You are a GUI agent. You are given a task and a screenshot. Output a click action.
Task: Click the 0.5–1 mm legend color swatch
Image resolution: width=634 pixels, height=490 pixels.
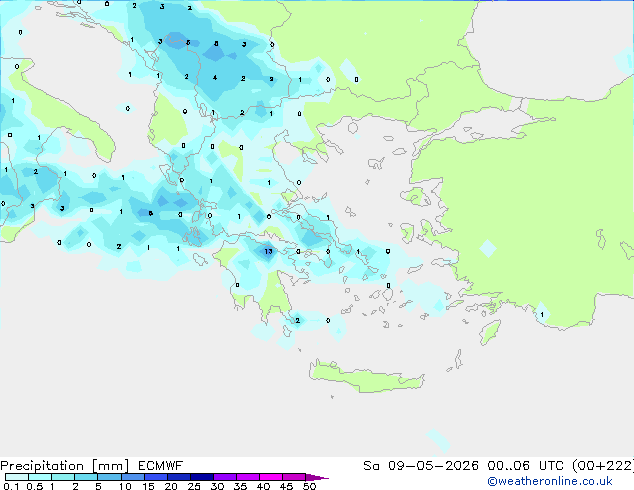point(40,477)
